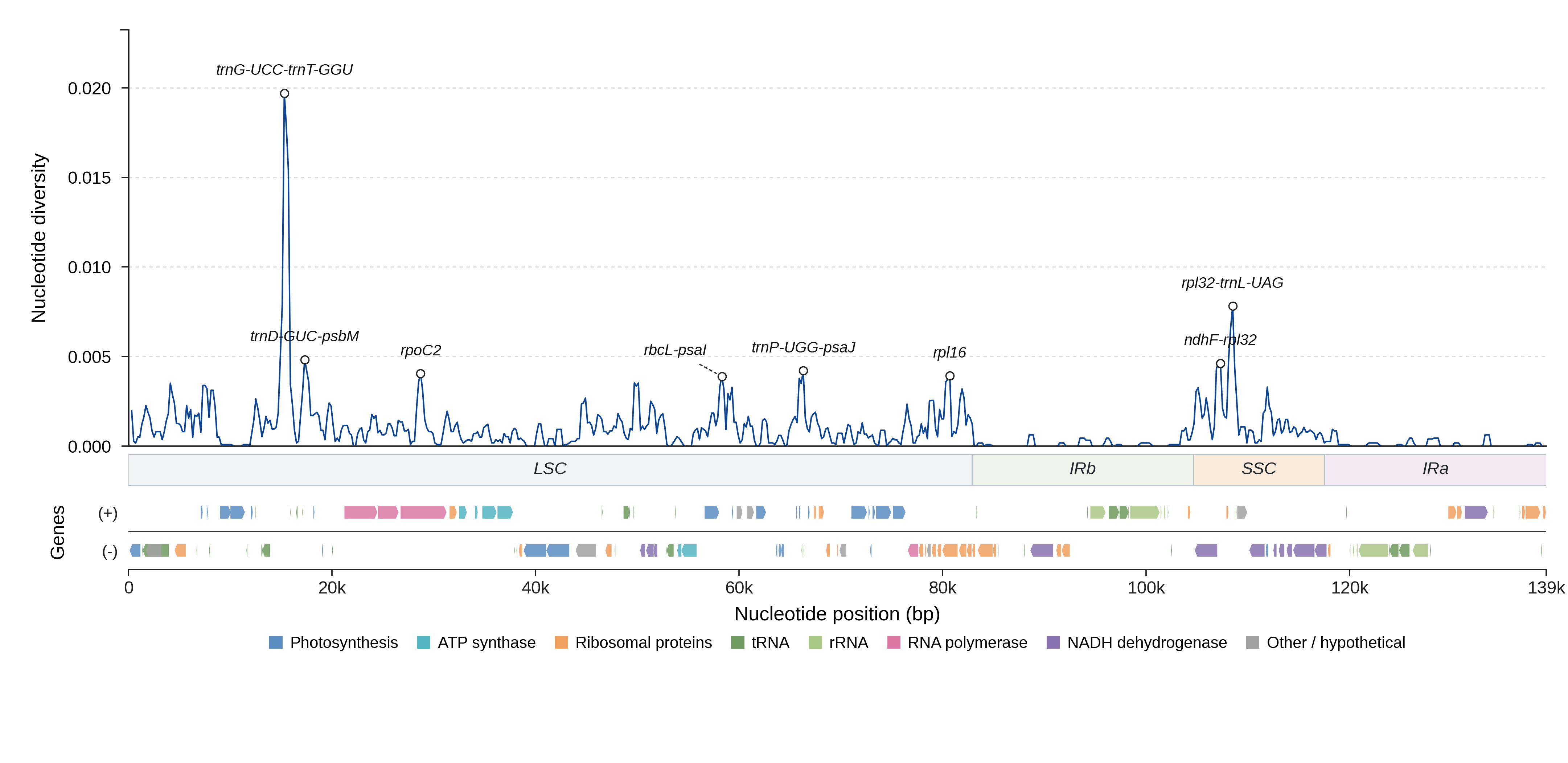Click the RNA polymerase legend swatch
This screenshot has height=763, width=1568.
point(894,642)
